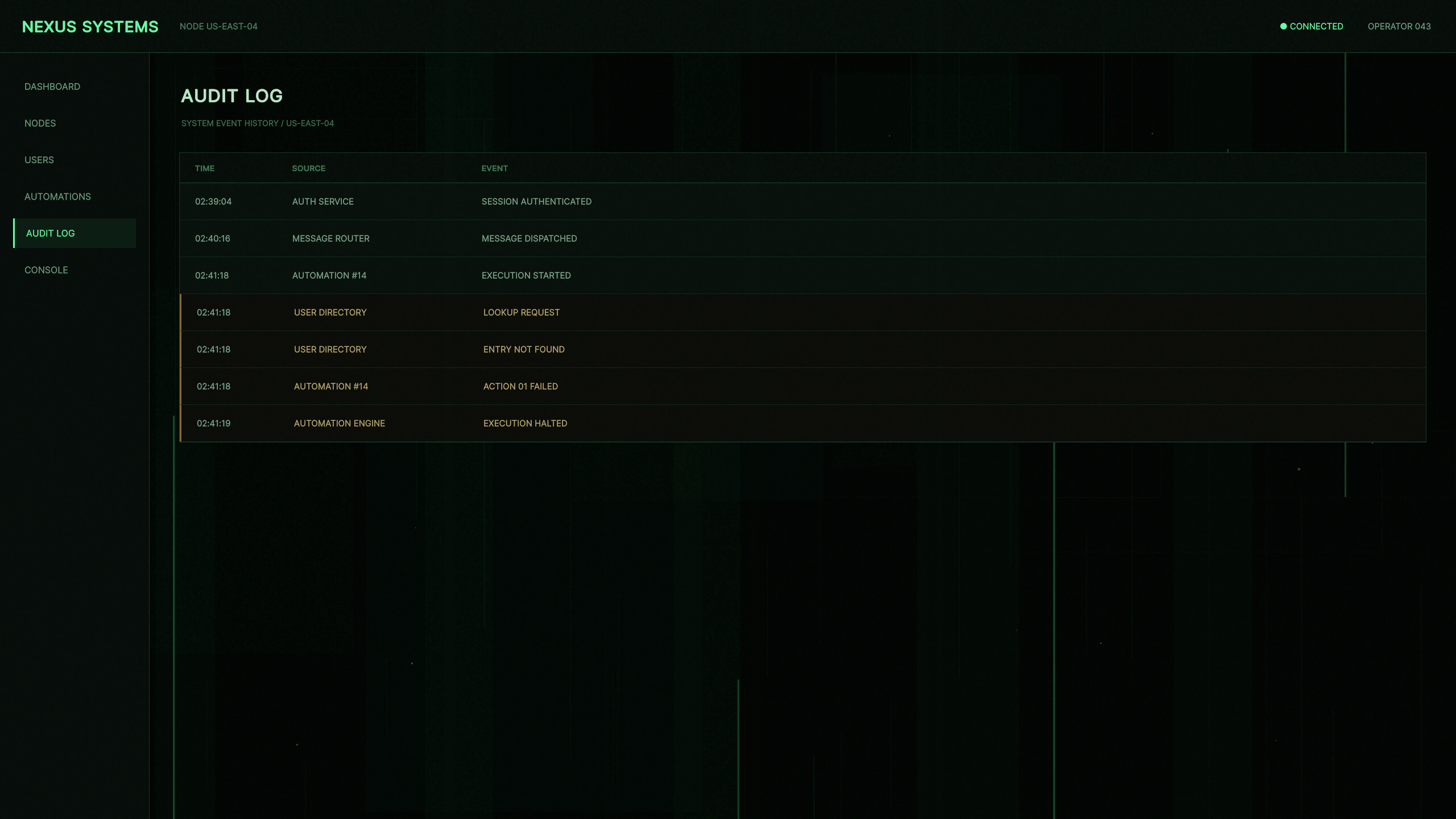Select the MESSAGE ROUTER source cell

pos(331,238)
